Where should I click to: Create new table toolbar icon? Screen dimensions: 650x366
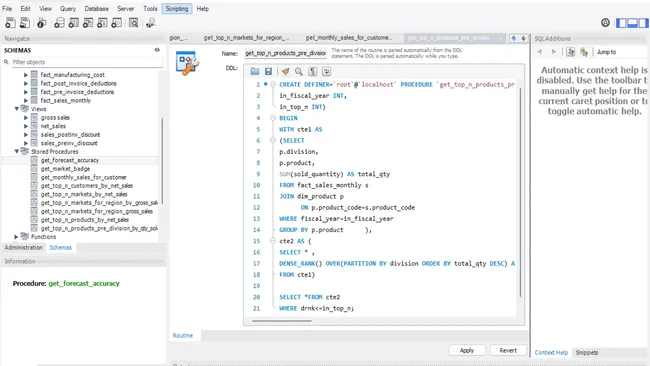74,23
